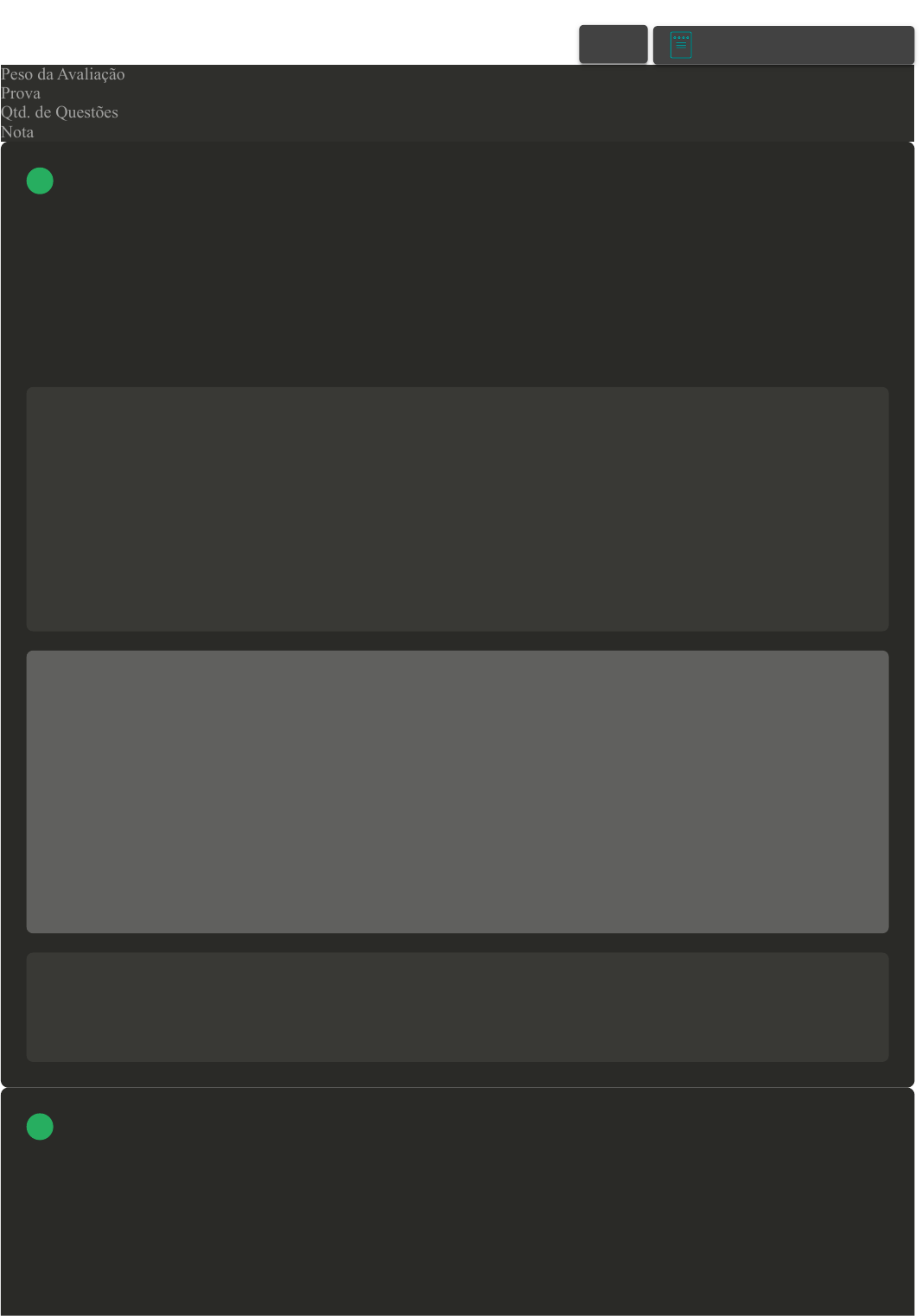Click the divider between the two question cards
Screen dimensions: 922x1316
[x=457, y=1087]
